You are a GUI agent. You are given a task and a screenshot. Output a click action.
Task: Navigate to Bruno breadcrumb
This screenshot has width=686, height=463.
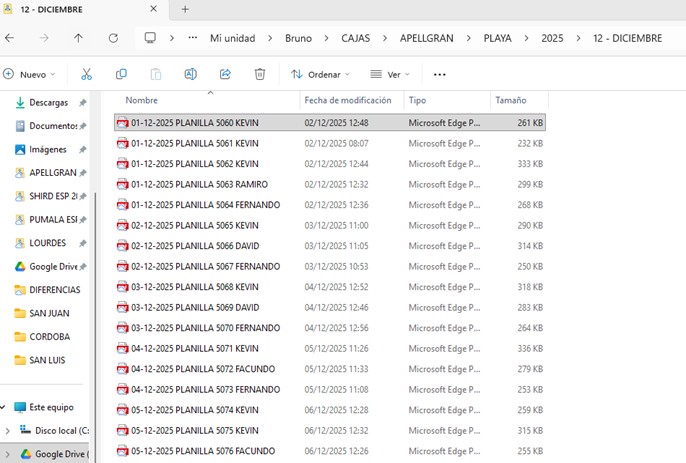pos(298,38)
